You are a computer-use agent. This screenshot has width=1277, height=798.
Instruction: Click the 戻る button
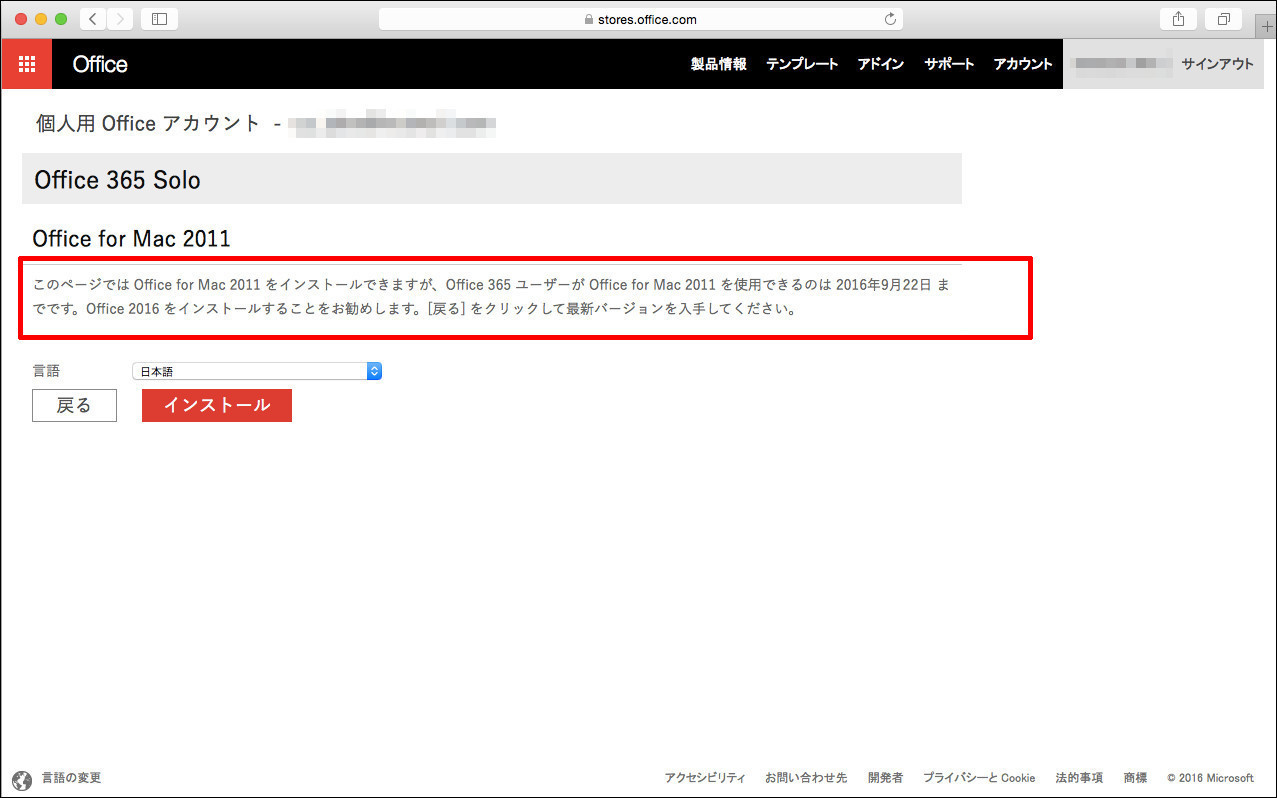coord(74,405)
